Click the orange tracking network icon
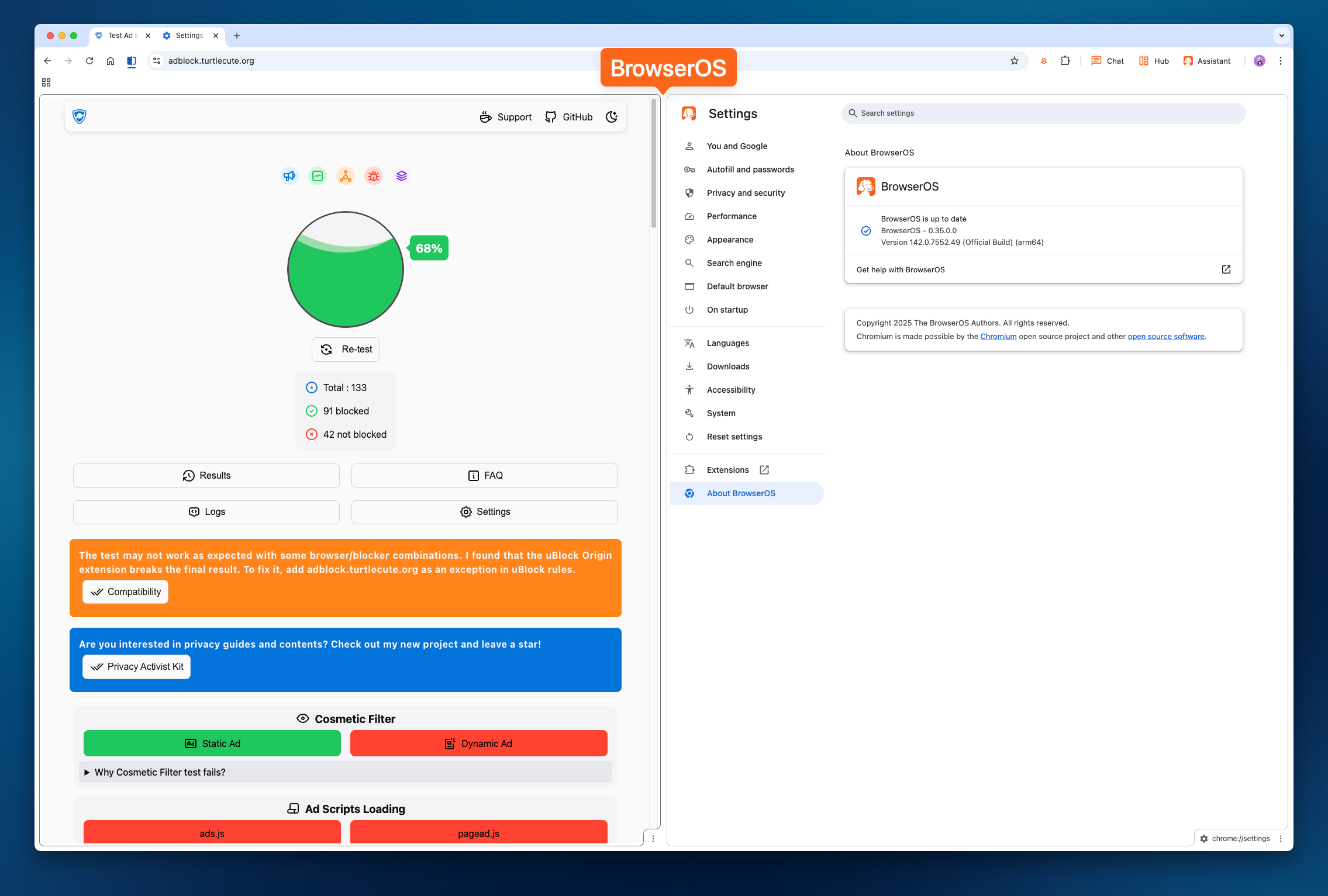1328x896 pixels. coord(346,176)
